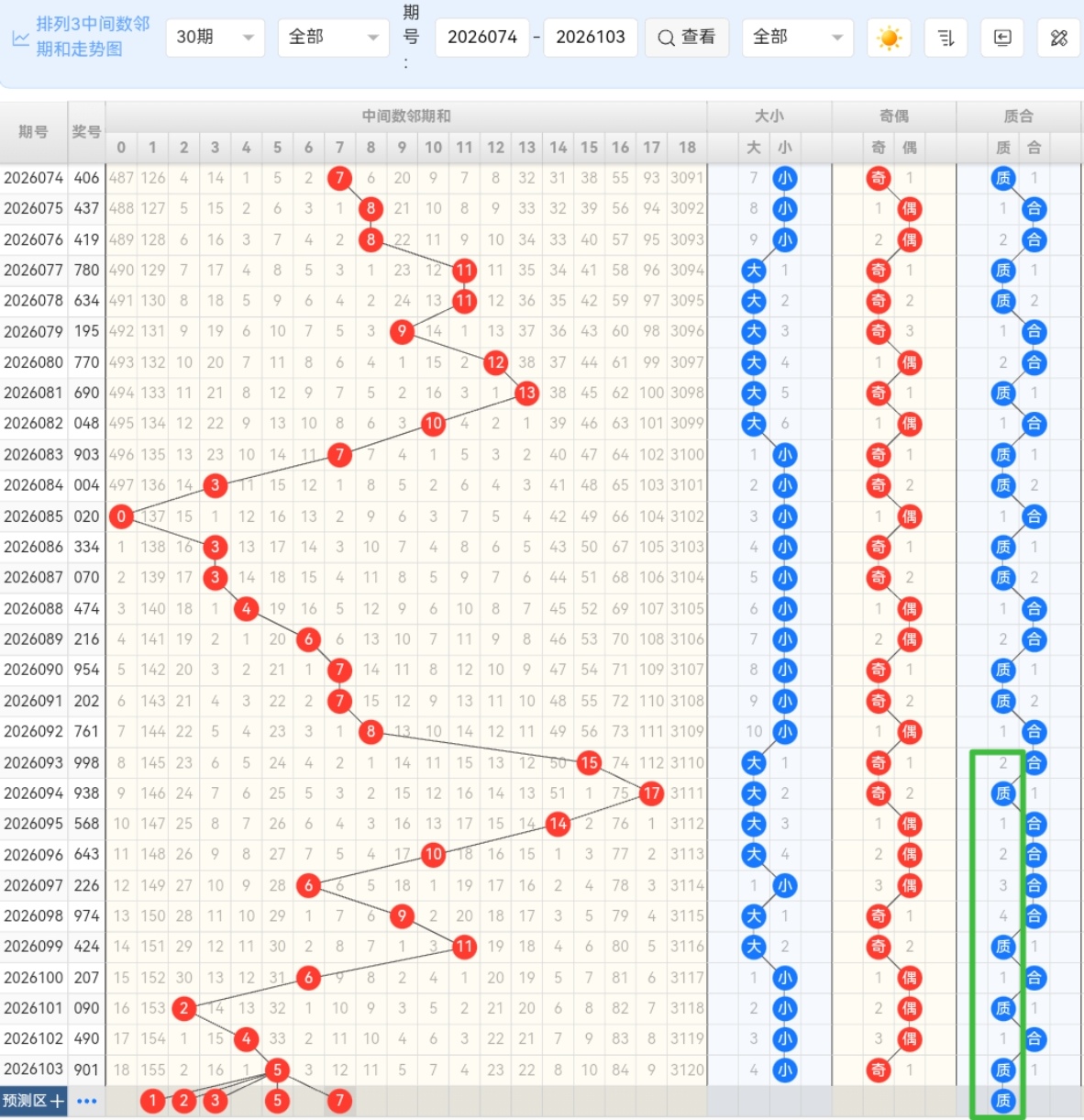Click the 奇偶 column group header
1084x1120 pixels.
tap(893, 116)
